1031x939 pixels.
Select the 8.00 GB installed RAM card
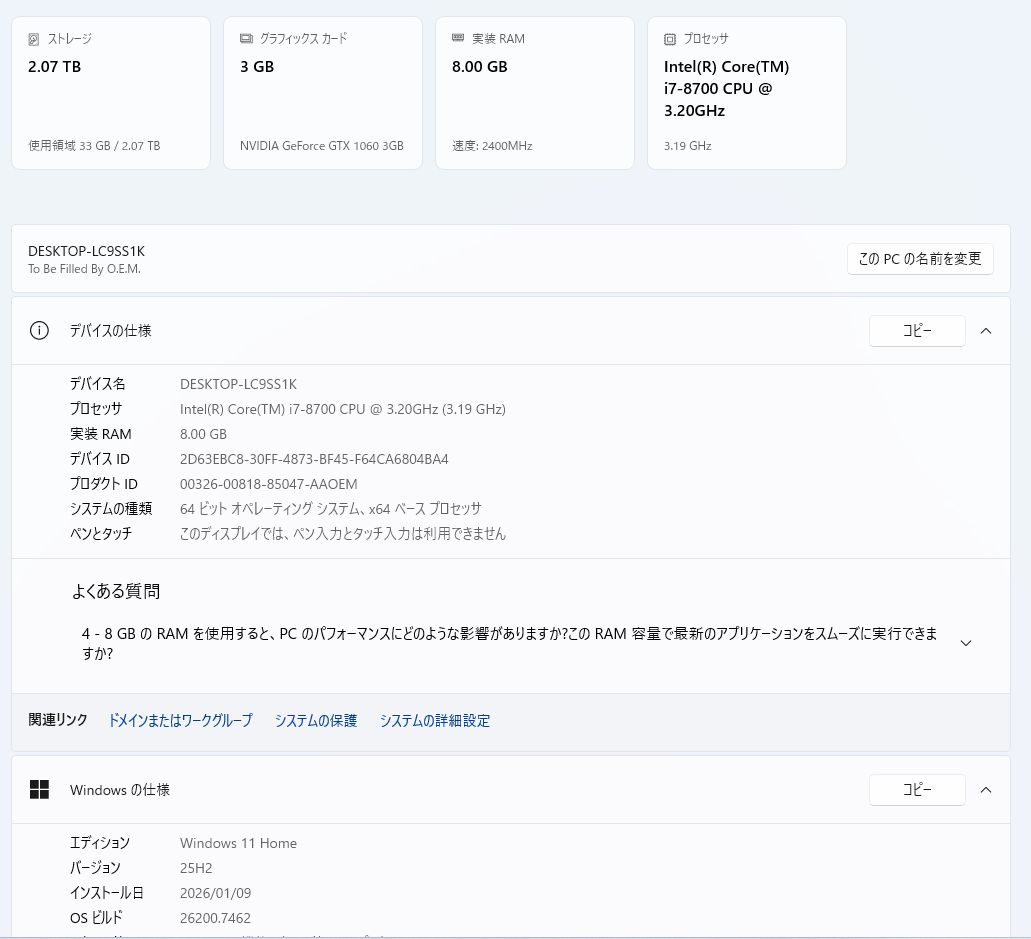pyautogui.click(x=535, y=93)
